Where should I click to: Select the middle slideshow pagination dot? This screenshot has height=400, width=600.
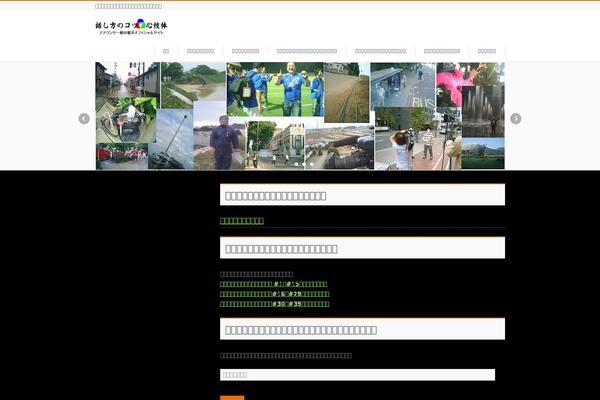click(x=304, y=164)
